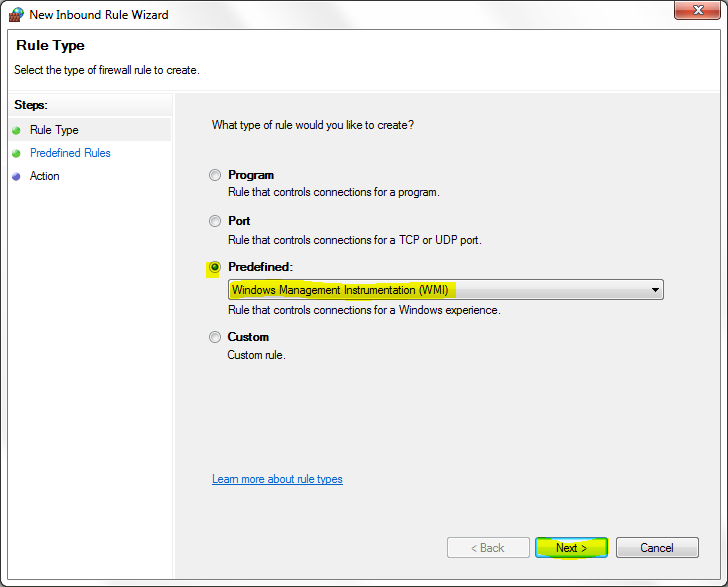
Task: Click the green Rule Type step bullet
Action: (x=16, y=130)
